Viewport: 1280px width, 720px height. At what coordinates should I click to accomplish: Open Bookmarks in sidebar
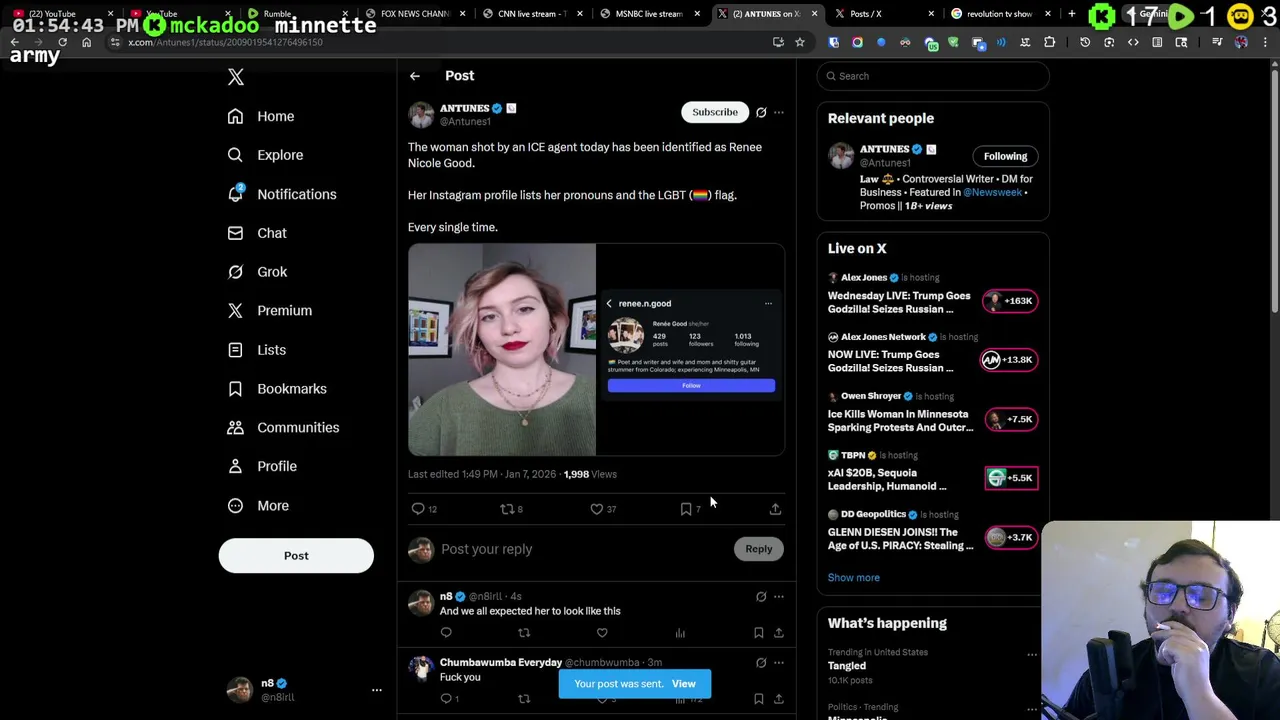pos(277,389)
